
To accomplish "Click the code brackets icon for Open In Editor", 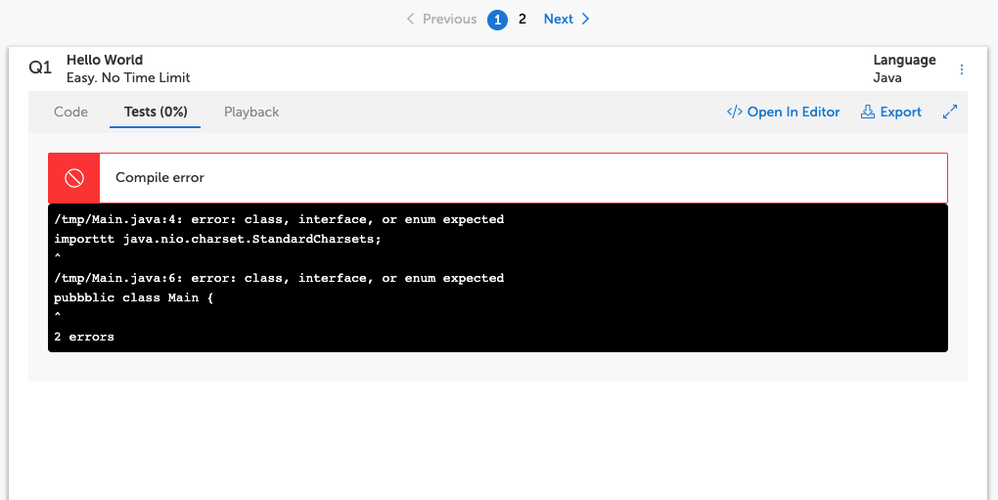I will point(735,112).
